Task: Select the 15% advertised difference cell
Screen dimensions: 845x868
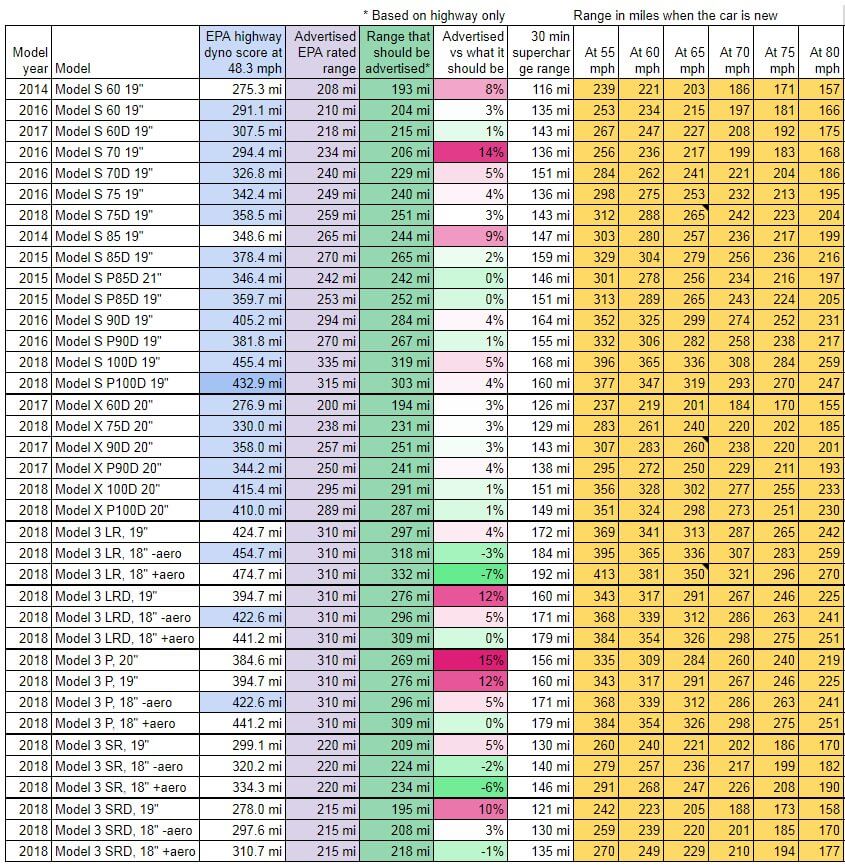Action: pyautogui.click(x=470, y=660)
